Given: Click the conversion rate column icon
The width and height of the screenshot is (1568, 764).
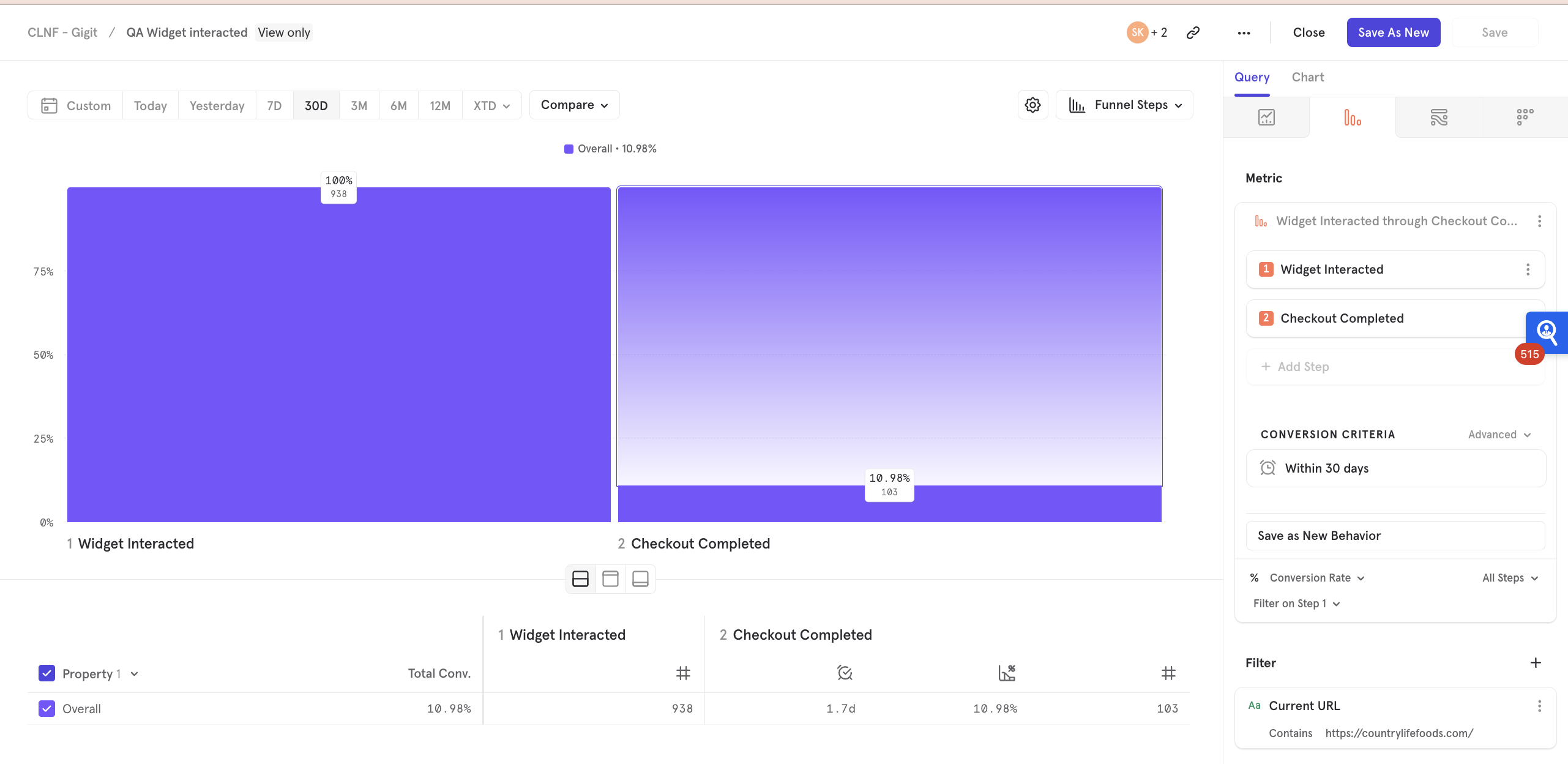Looking at the screenshot, I should coord(1007,673).
